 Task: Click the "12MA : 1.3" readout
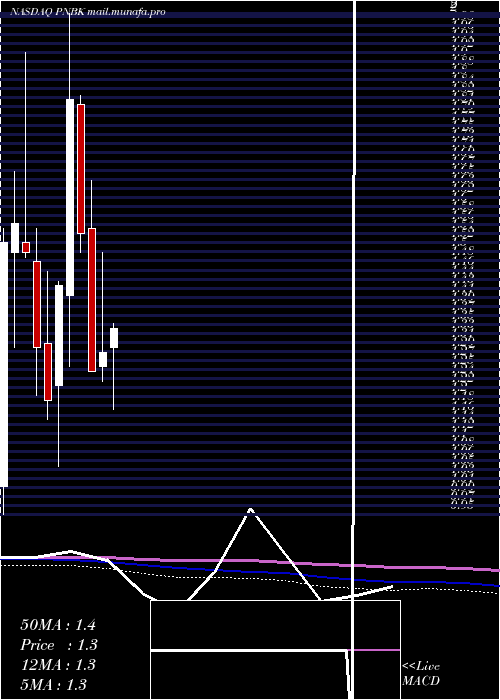58,665
